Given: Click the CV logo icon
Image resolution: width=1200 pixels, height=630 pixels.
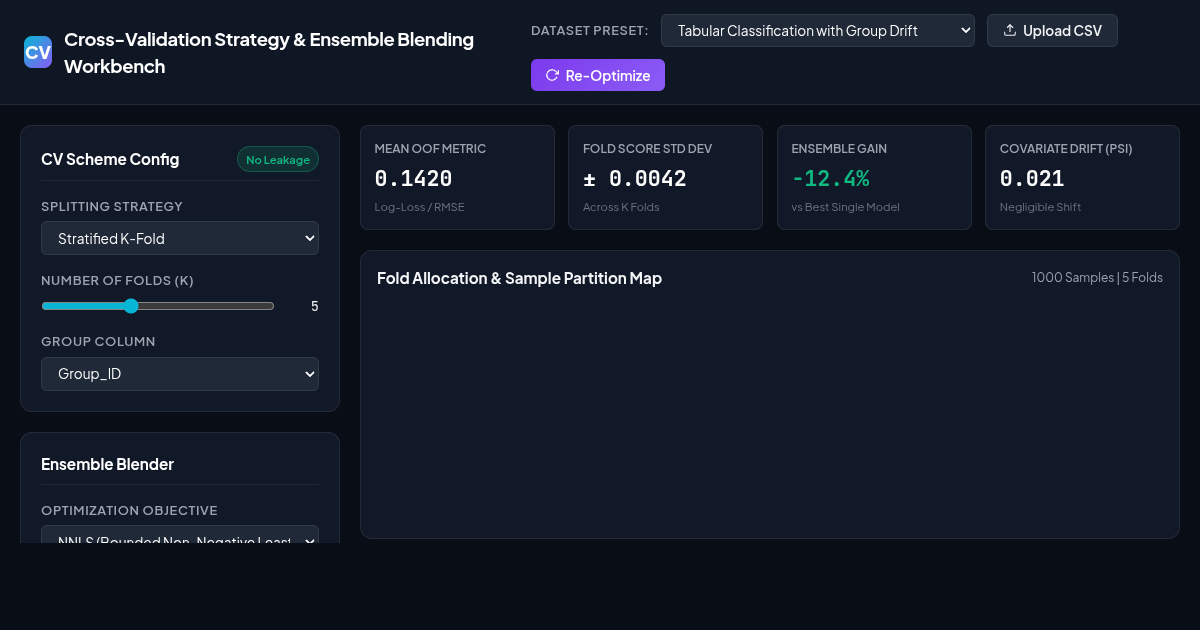Looking at the screenshot, I should point(38,52).
